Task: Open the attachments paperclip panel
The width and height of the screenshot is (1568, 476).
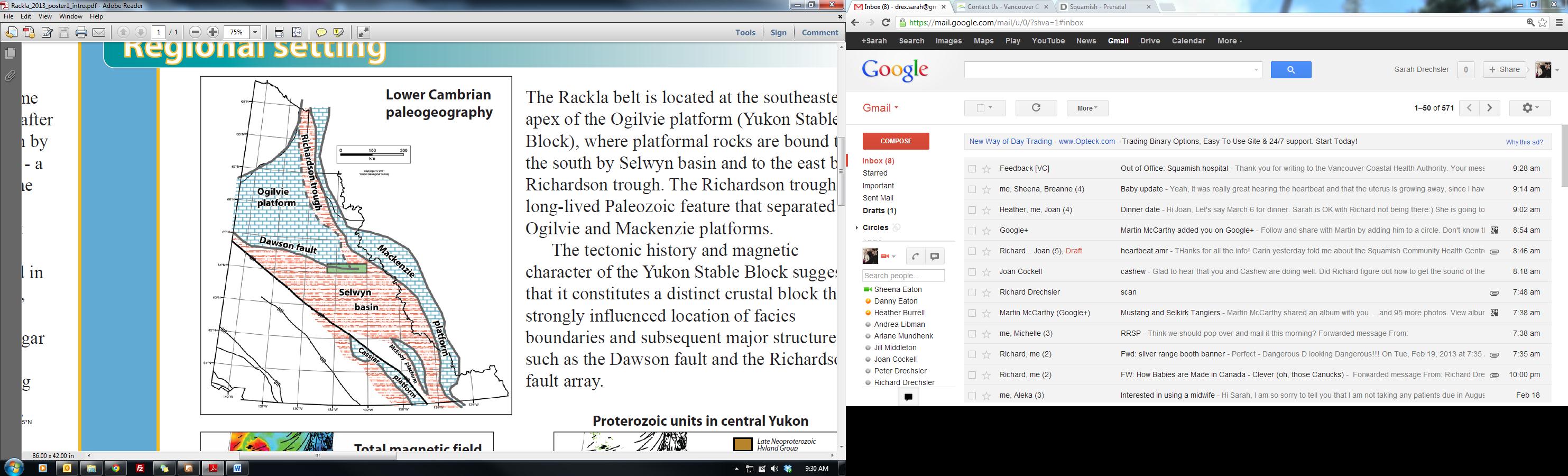Action: point(11,76)
